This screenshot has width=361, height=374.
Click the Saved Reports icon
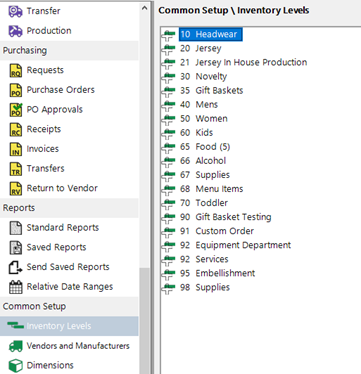15,247
